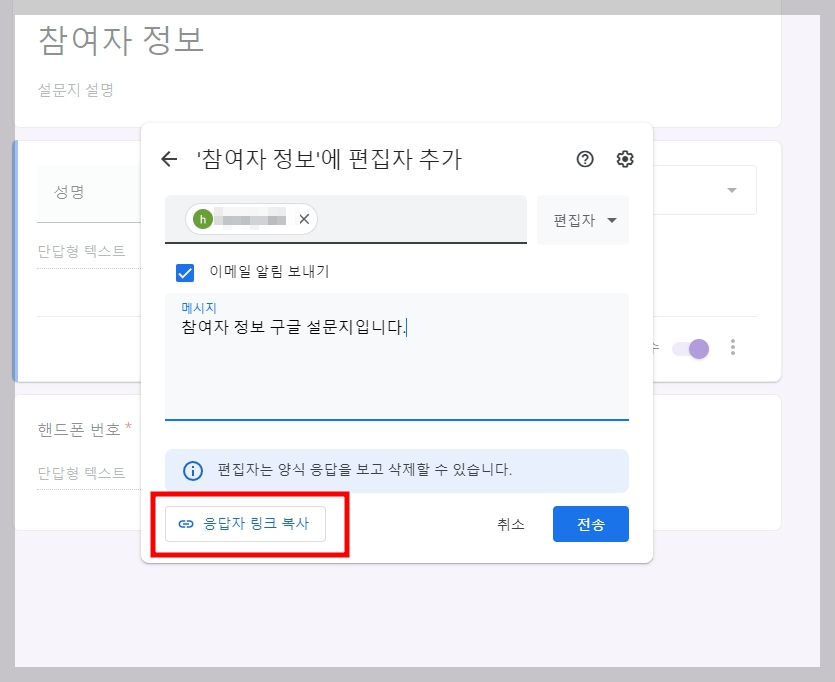Remove the email recipient chip via its X
Viewport: 835px width, 682px height.
(x=303, y=218)
